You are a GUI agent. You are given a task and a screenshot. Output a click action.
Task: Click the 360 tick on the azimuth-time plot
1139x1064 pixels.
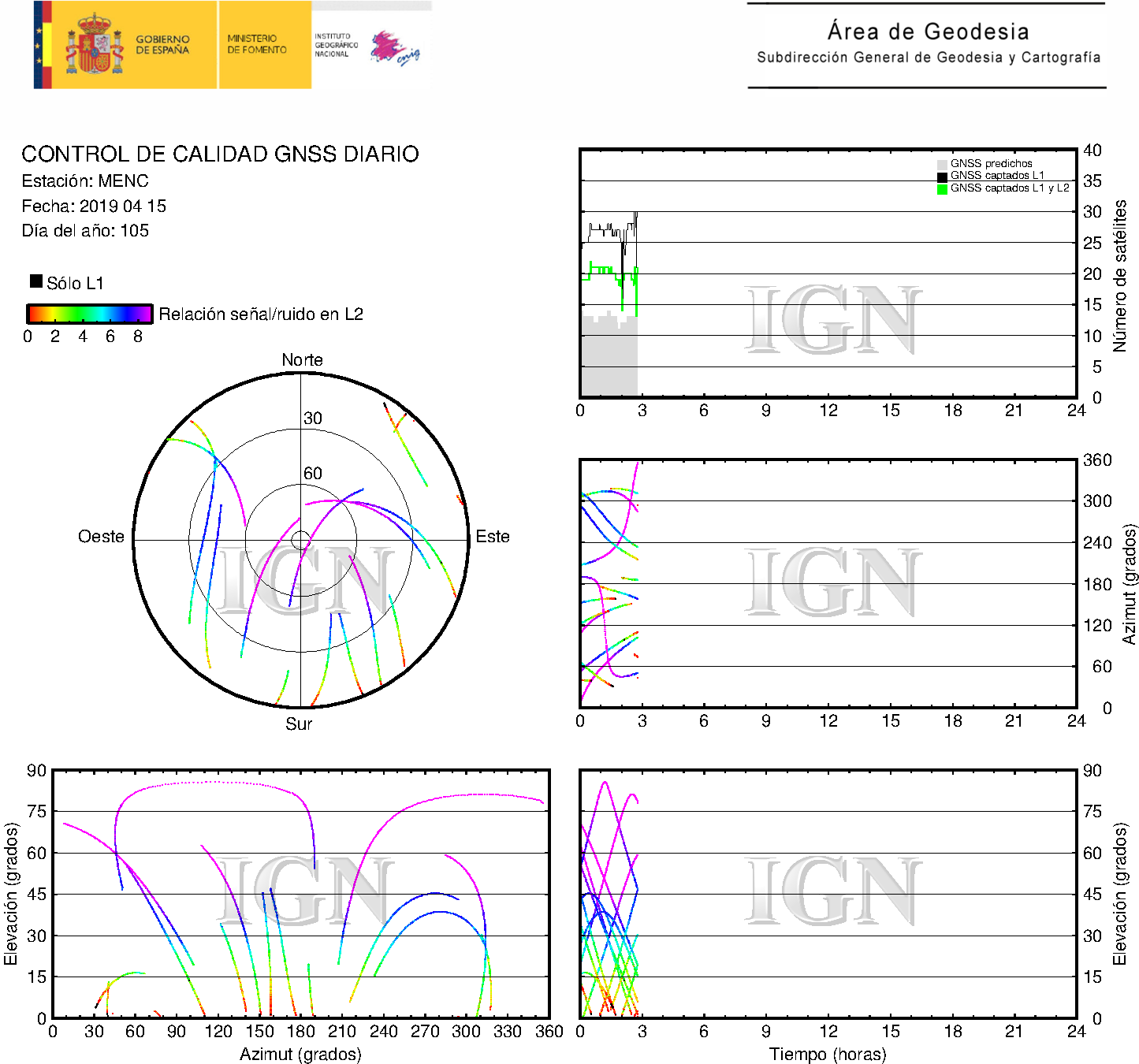click(1097, 460)
